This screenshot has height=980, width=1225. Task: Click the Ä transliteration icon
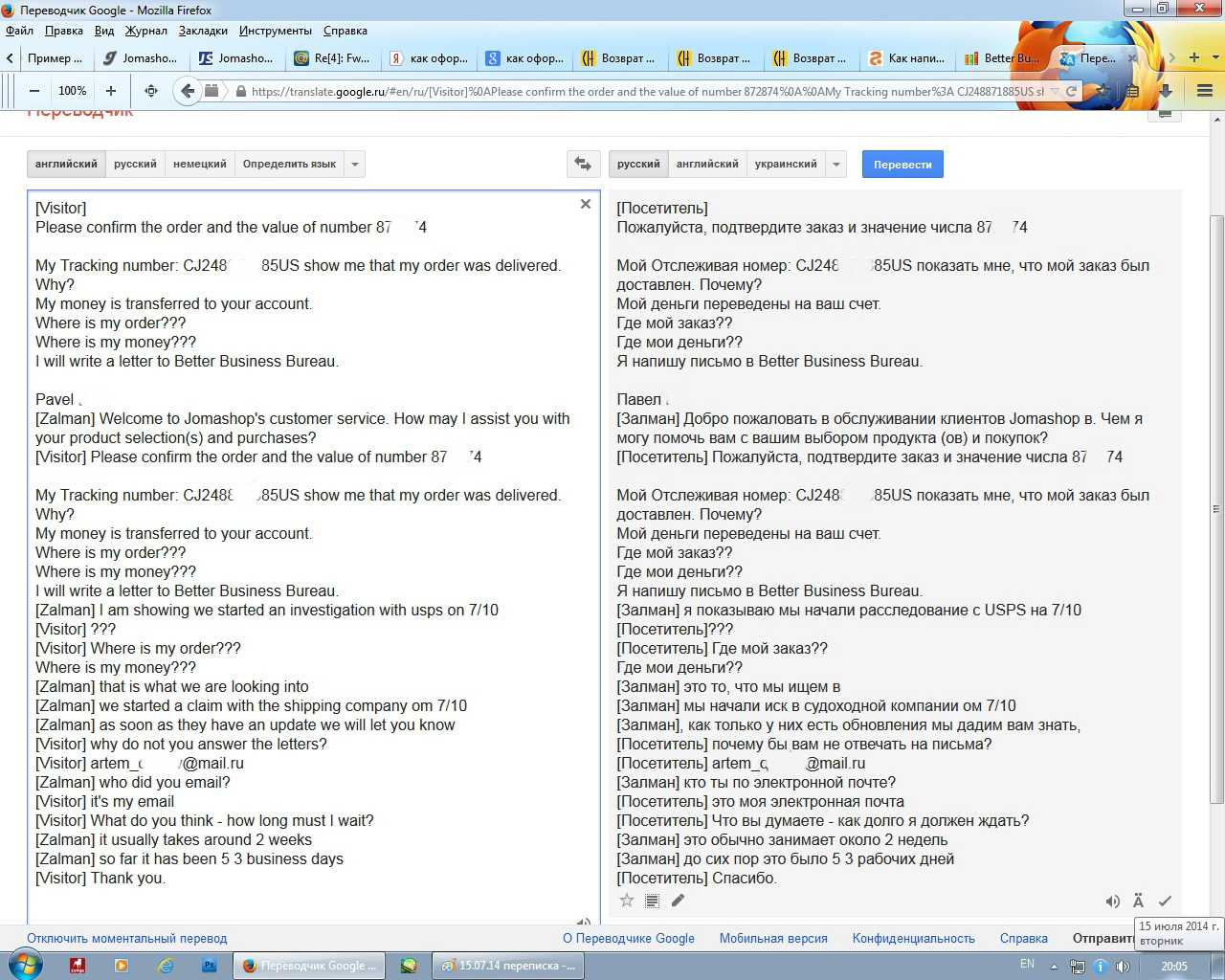click(1138, 902)
